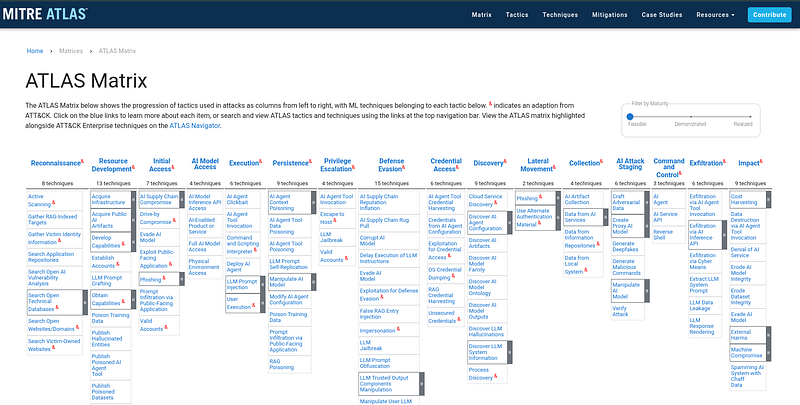The width and height of the screenshot is (800, 405).
Task: Open Use Alternate Authentication Material technique
Action: pyautogui.click(x=533, y=217)
